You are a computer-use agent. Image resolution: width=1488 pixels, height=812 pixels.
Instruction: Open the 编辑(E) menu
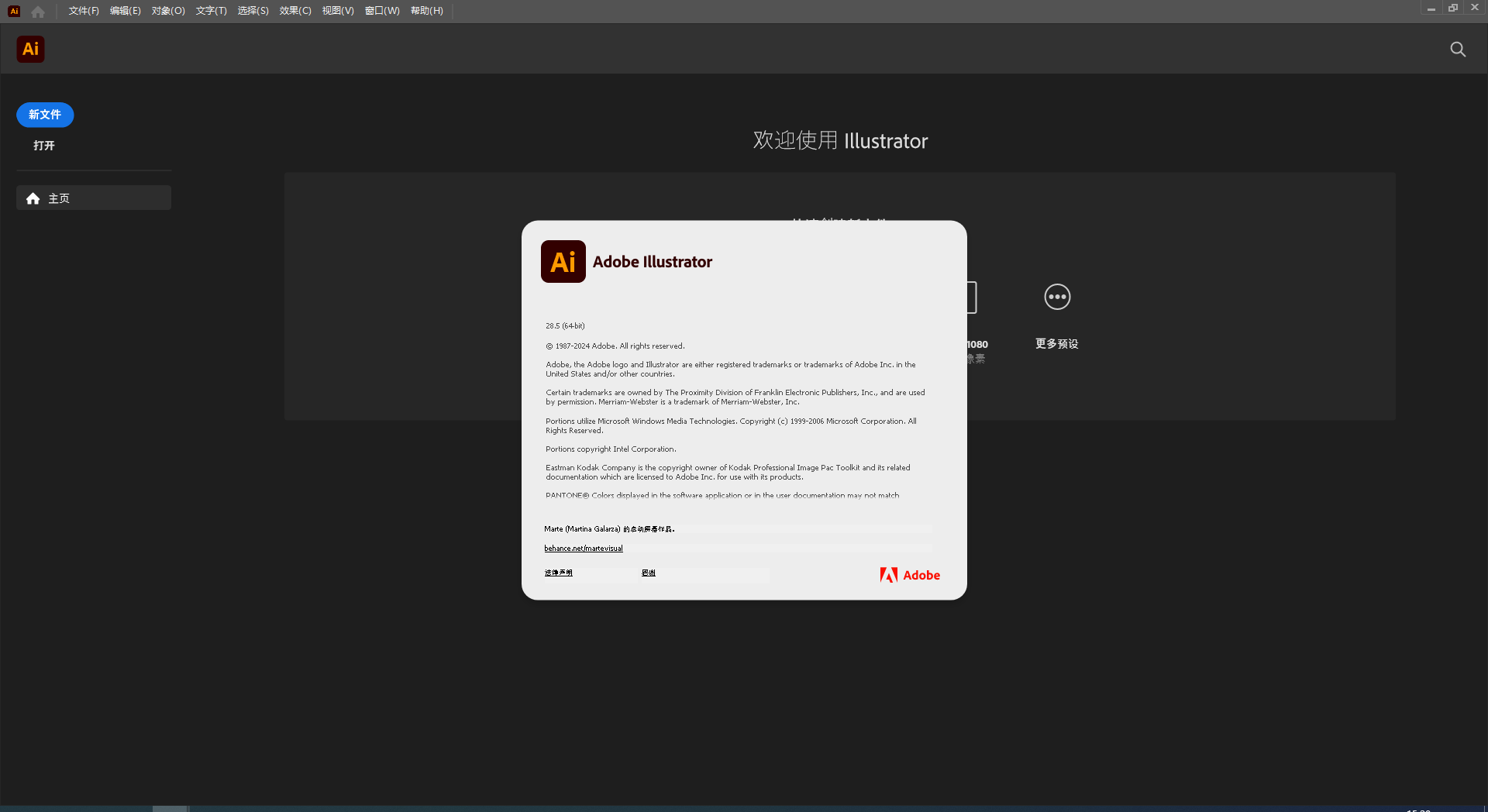[x=126, y=11]
